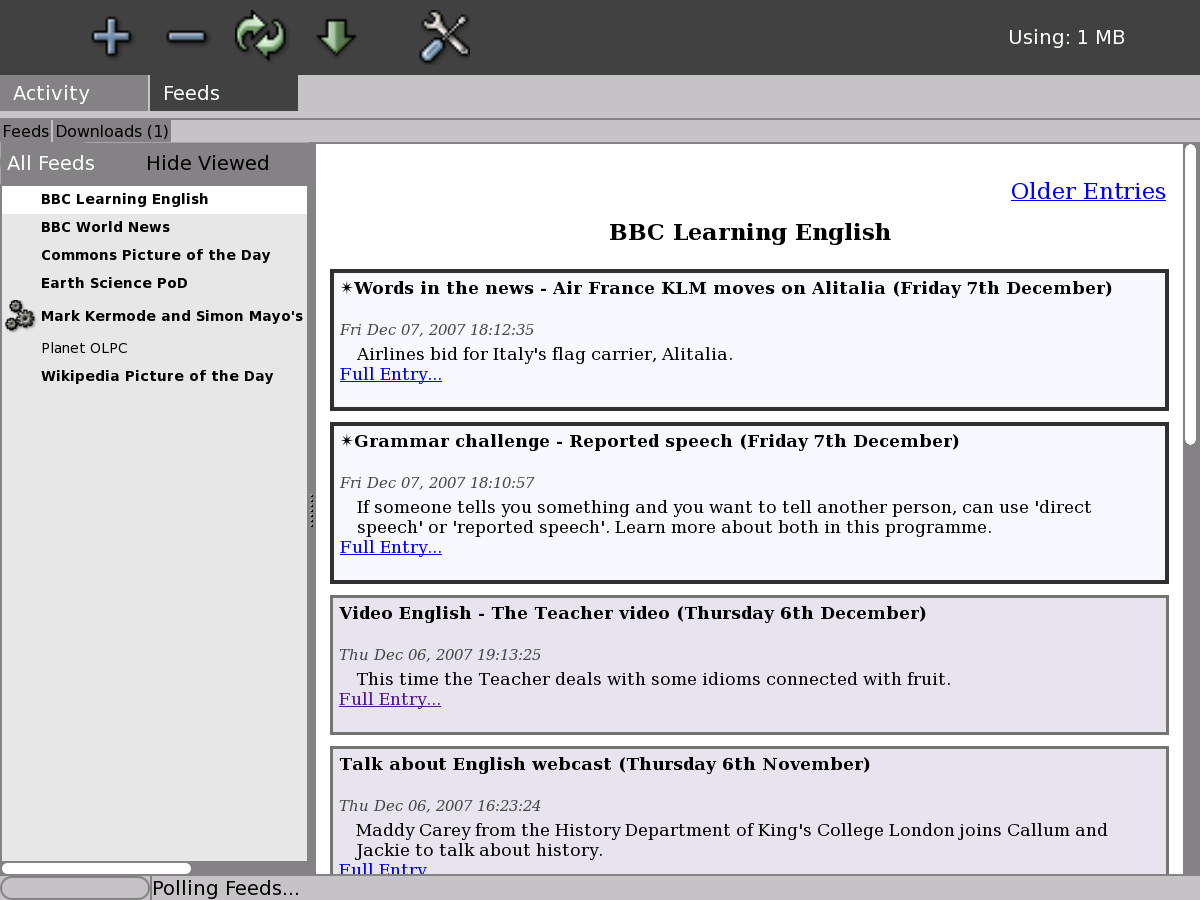
Task: Show All Feeds
Action: coord(51,163)
